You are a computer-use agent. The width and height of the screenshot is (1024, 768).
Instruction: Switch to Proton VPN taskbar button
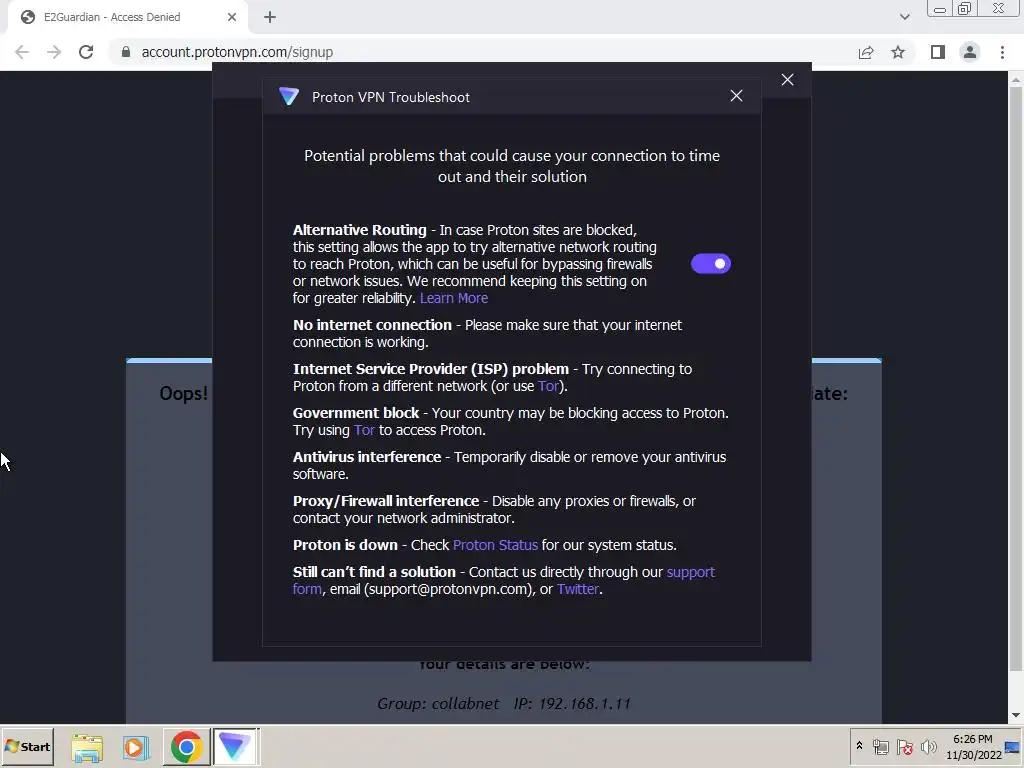point(235,747)
